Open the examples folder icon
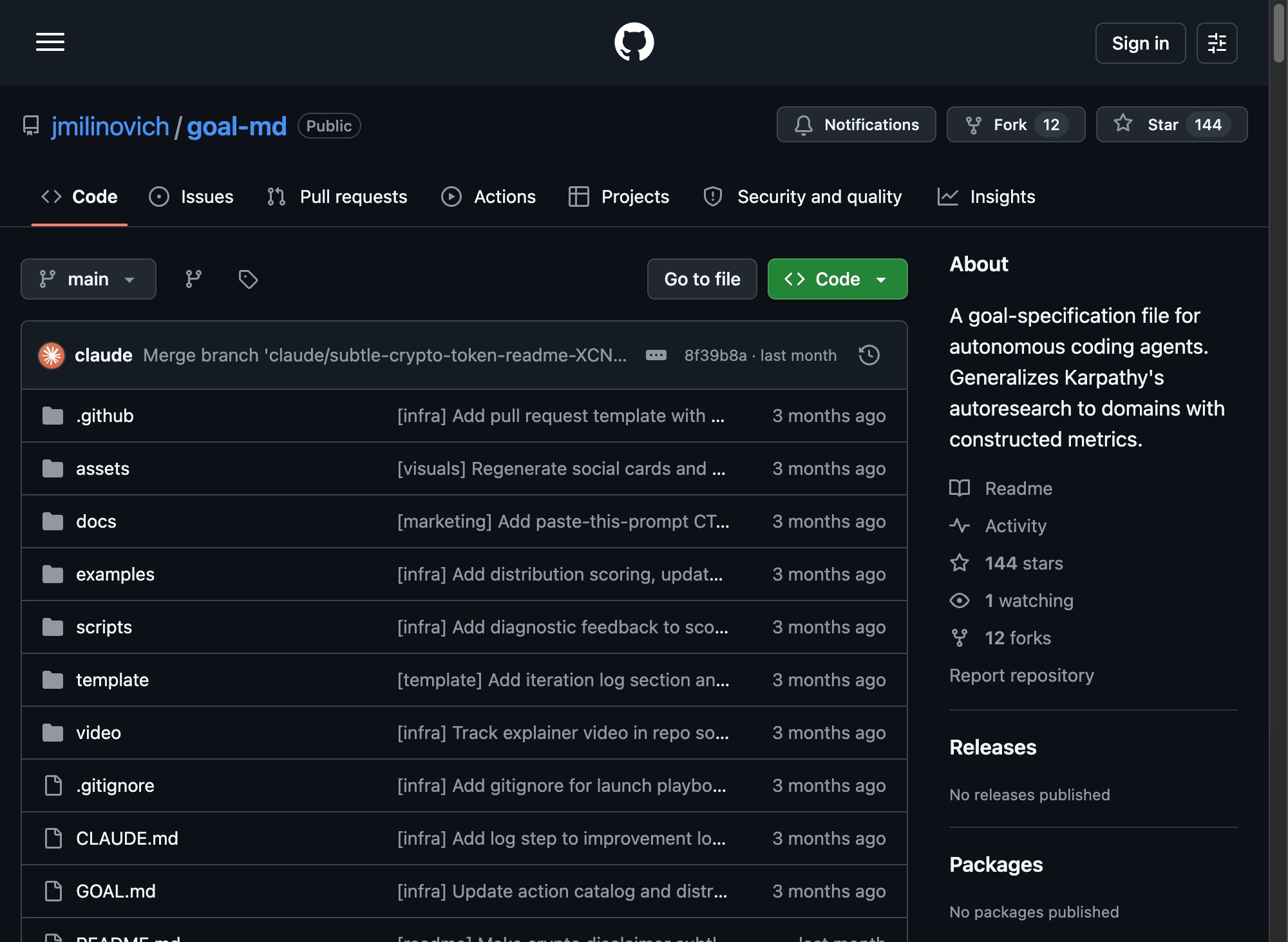 tap(53, 574)
